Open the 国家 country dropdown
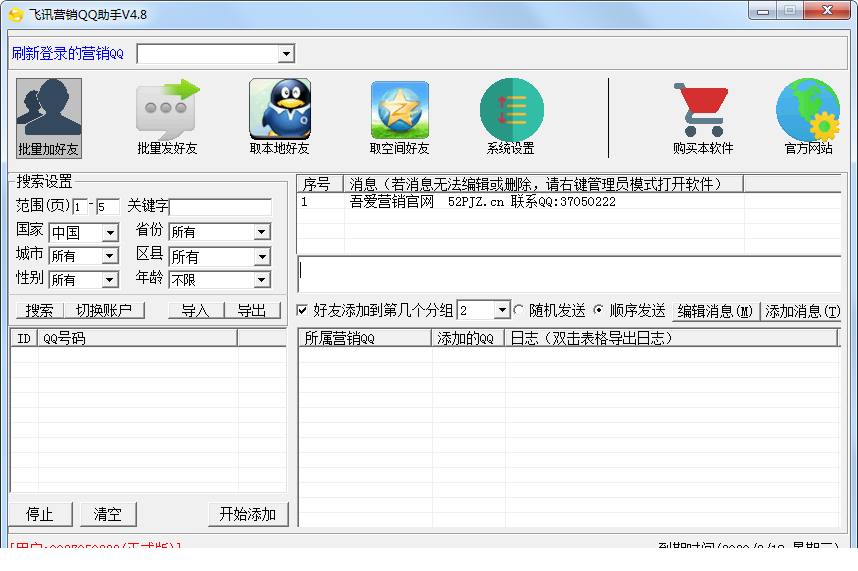The width and height of the screenshot is (858, 571). [x=110, y=233]
